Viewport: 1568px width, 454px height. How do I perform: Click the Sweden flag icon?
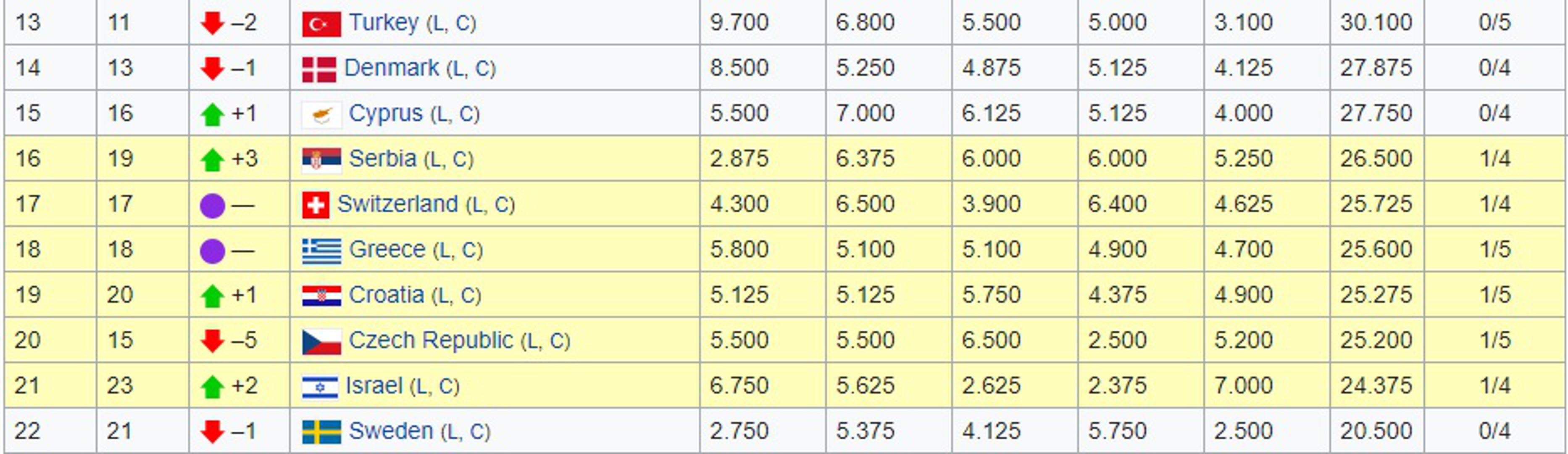(321, 432)
